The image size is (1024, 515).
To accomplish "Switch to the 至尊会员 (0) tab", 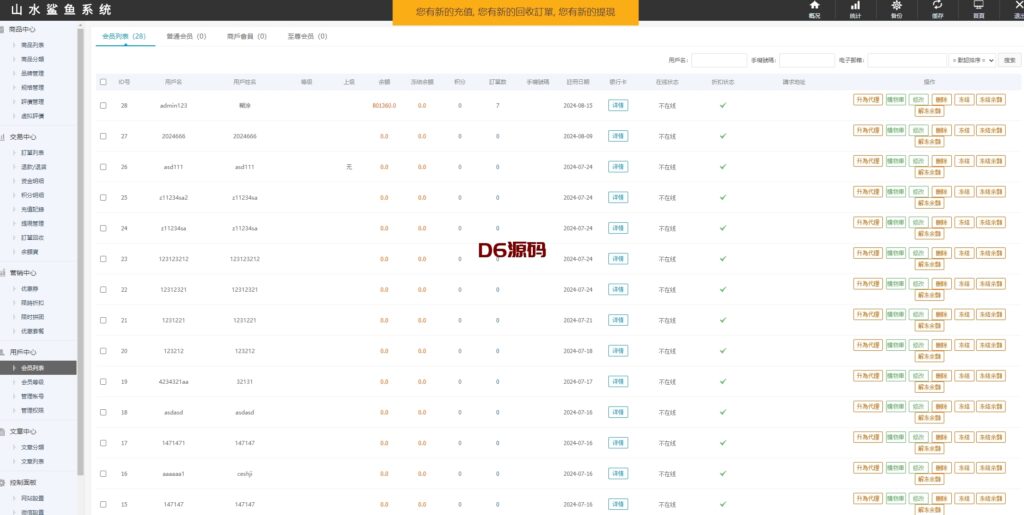I will [x=308, y=37].
